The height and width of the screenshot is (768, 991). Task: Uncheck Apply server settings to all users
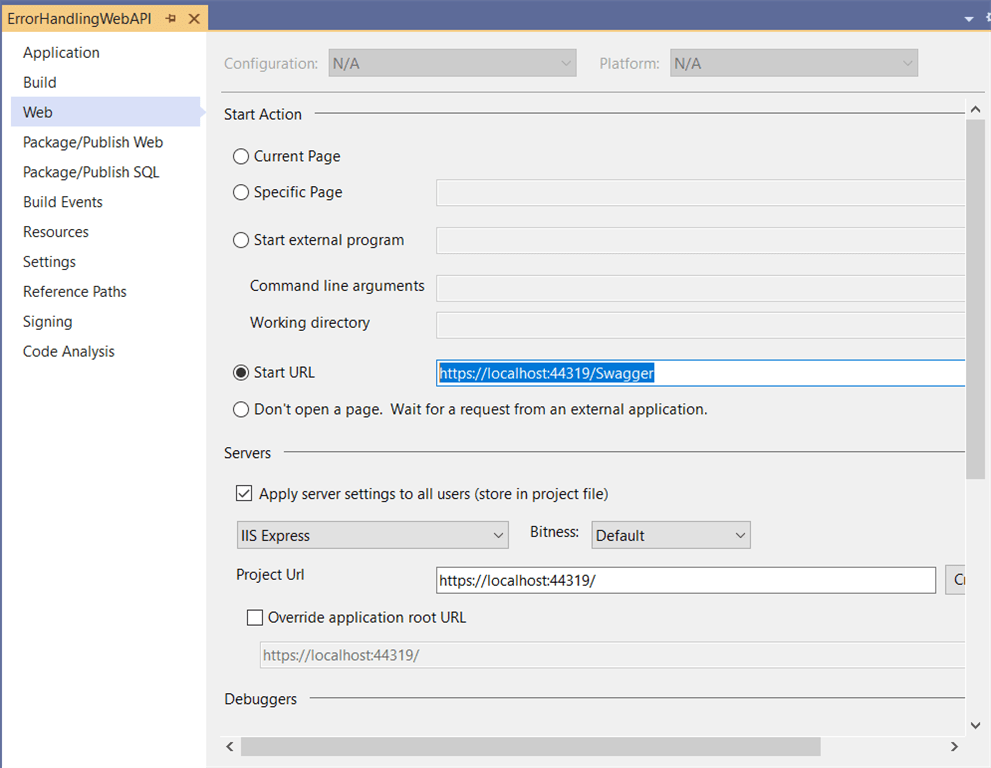point(244,492)
